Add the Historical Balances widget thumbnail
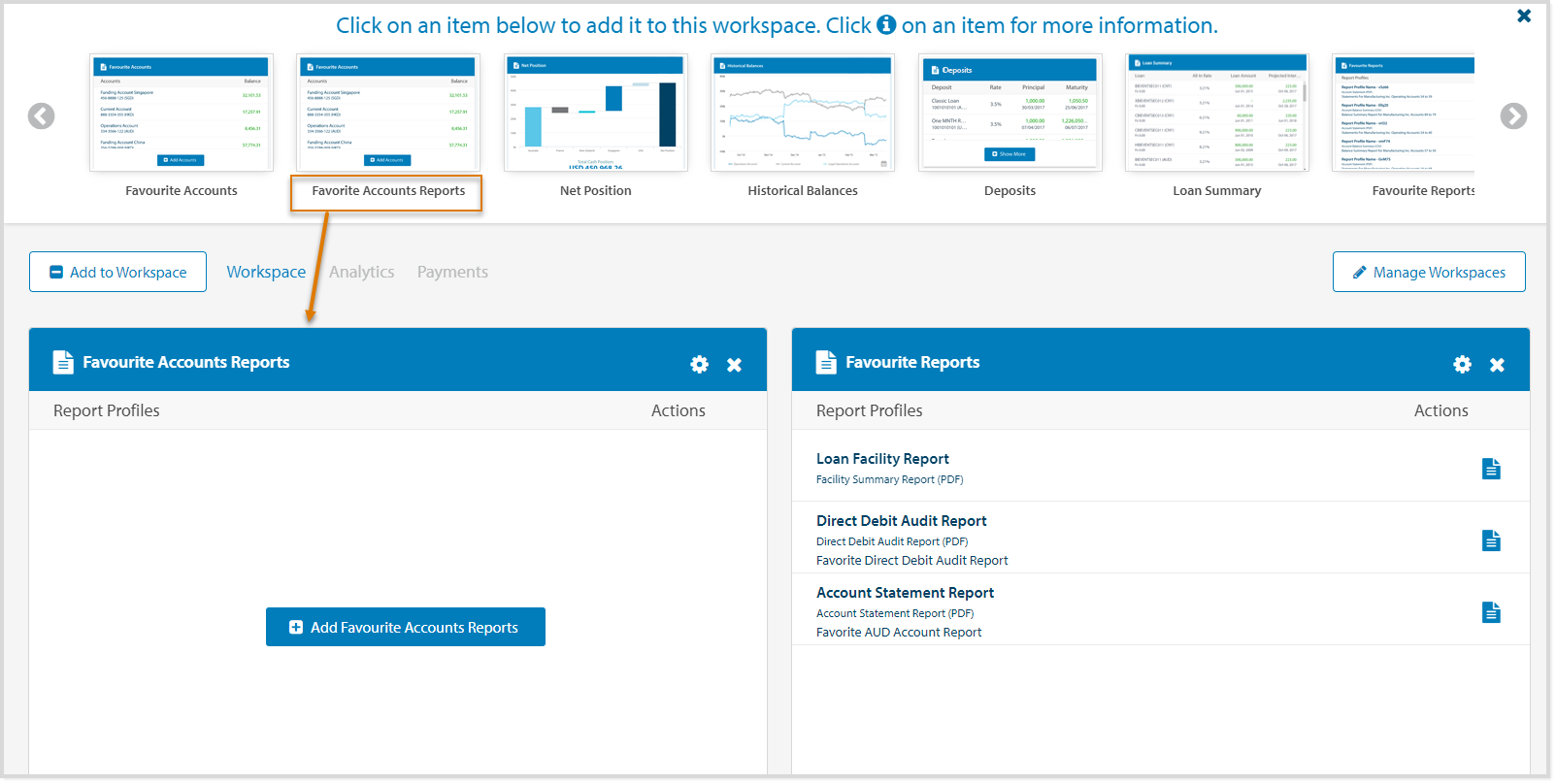 point(803,114)
